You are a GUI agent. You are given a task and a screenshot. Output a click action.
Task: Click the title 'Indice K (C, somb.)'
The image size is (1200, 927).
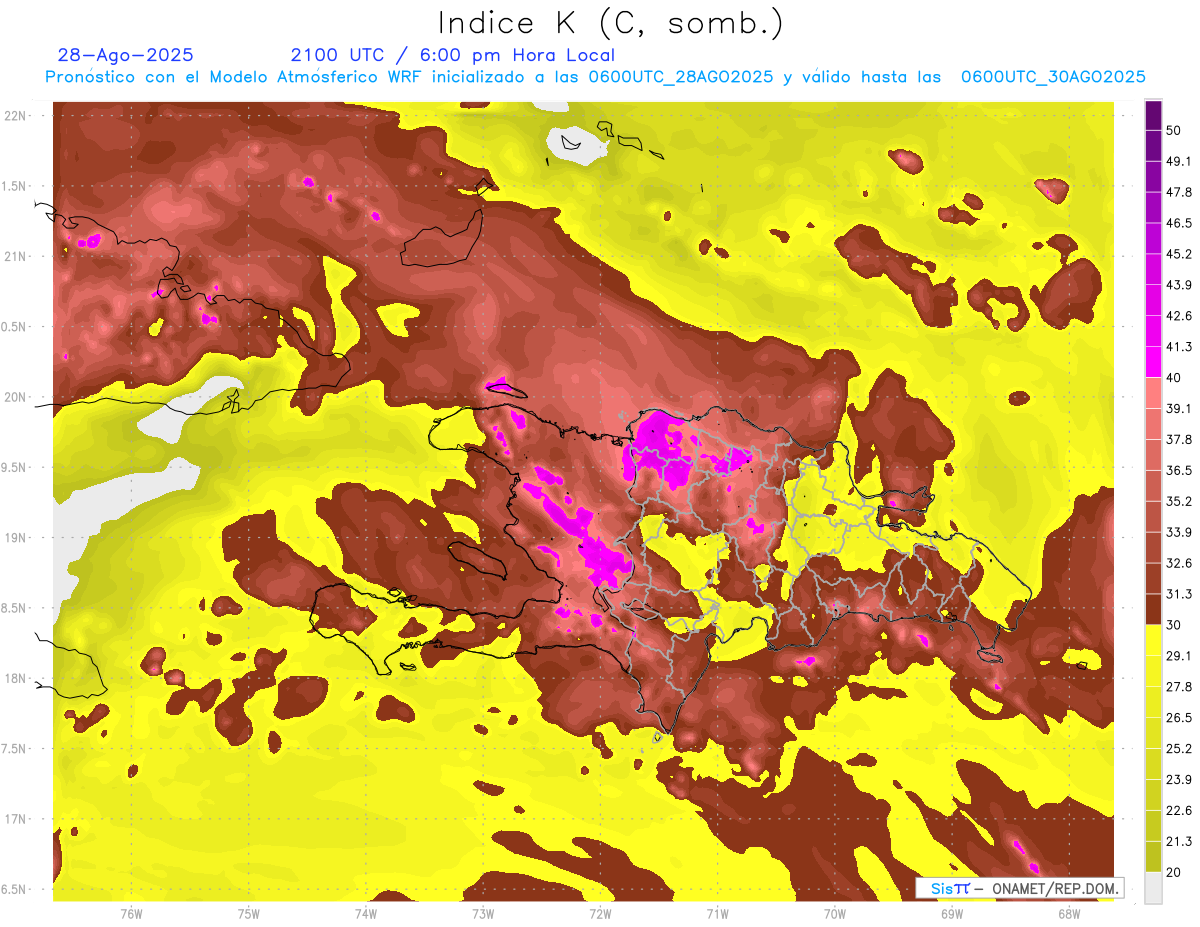(x=611, y=23)
